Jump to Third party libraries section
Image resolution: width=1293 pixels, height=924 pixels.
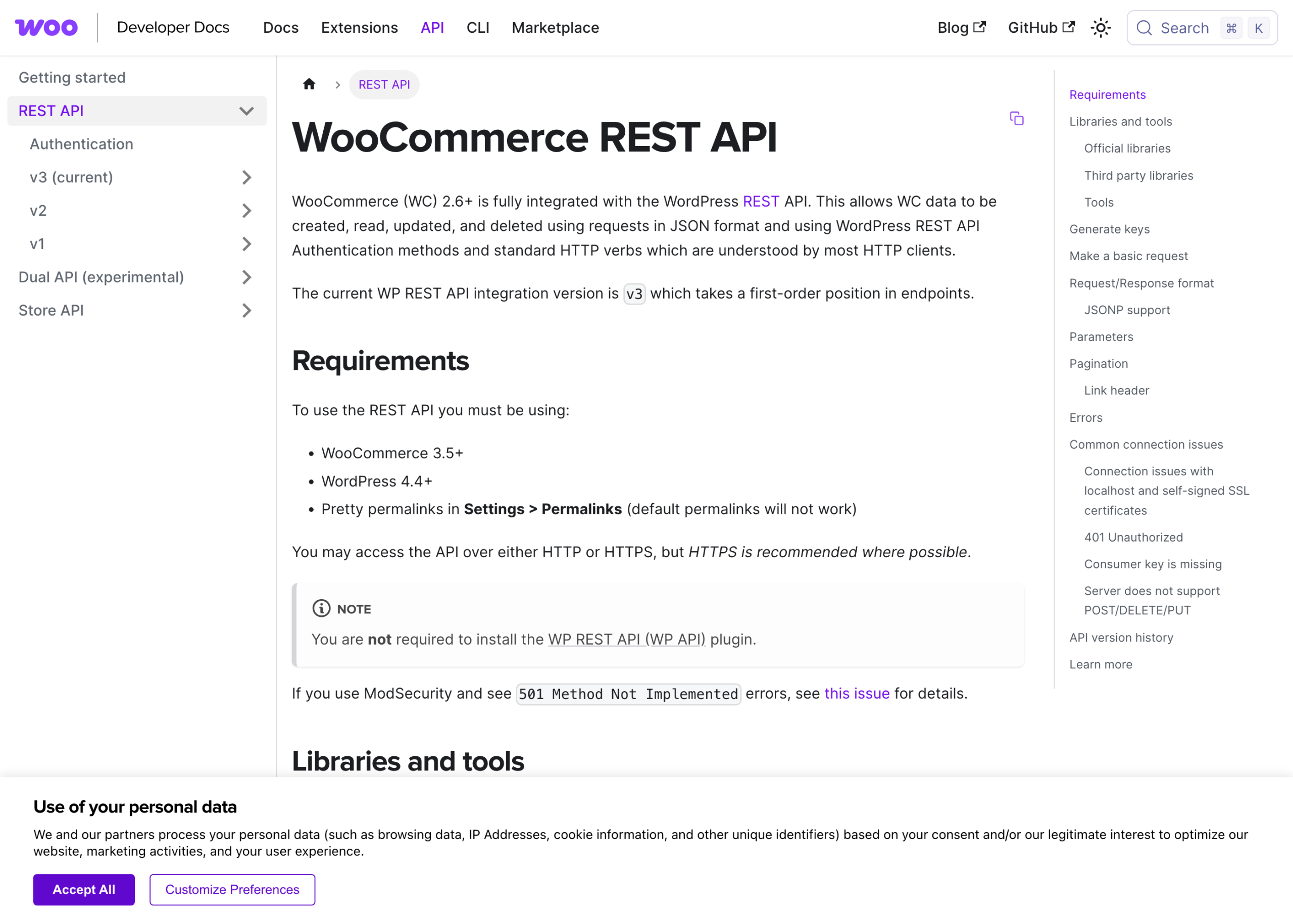[1138, 175]
